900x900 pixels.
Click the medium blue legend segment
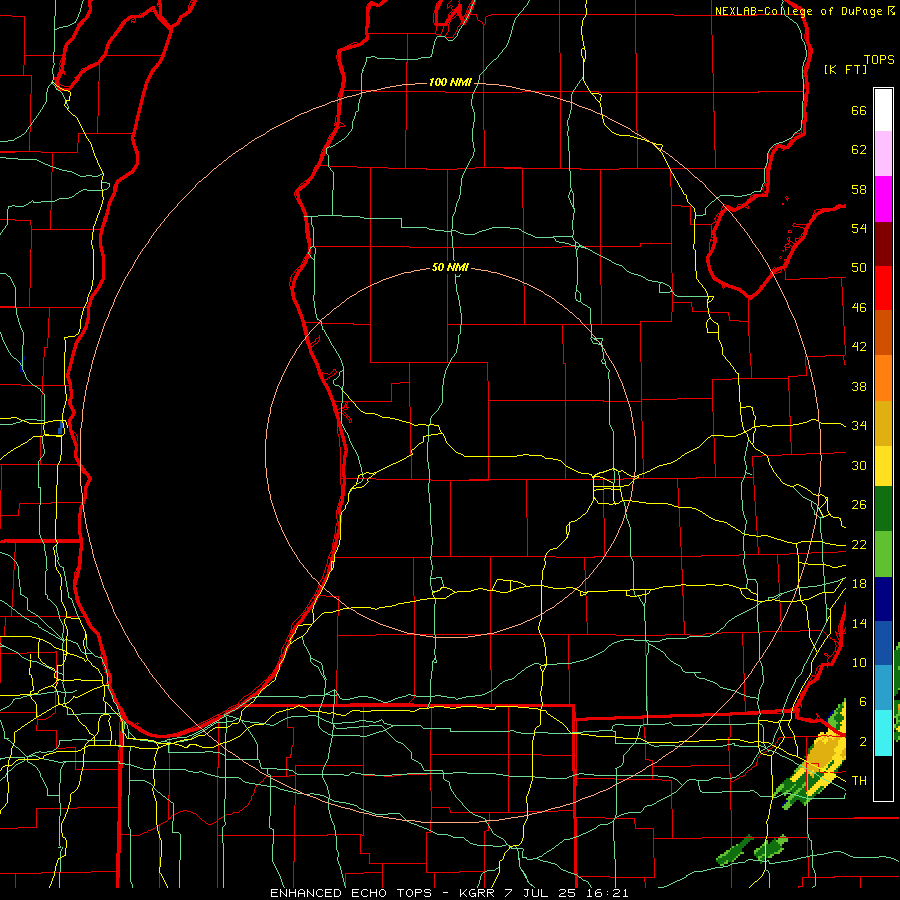pyautogui.click(x=883, y=643)
